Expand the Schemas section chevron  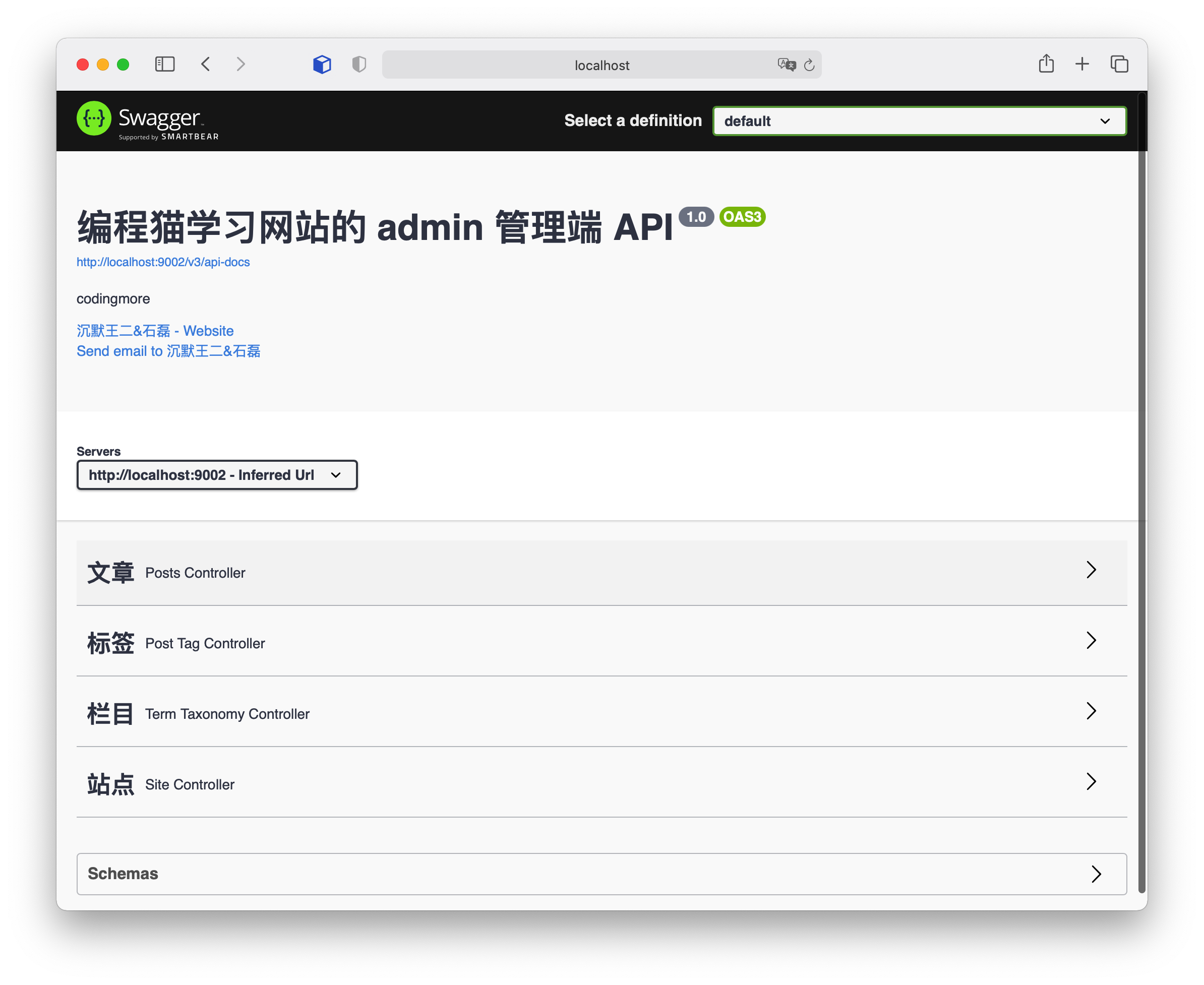[x=1096, y=875]
